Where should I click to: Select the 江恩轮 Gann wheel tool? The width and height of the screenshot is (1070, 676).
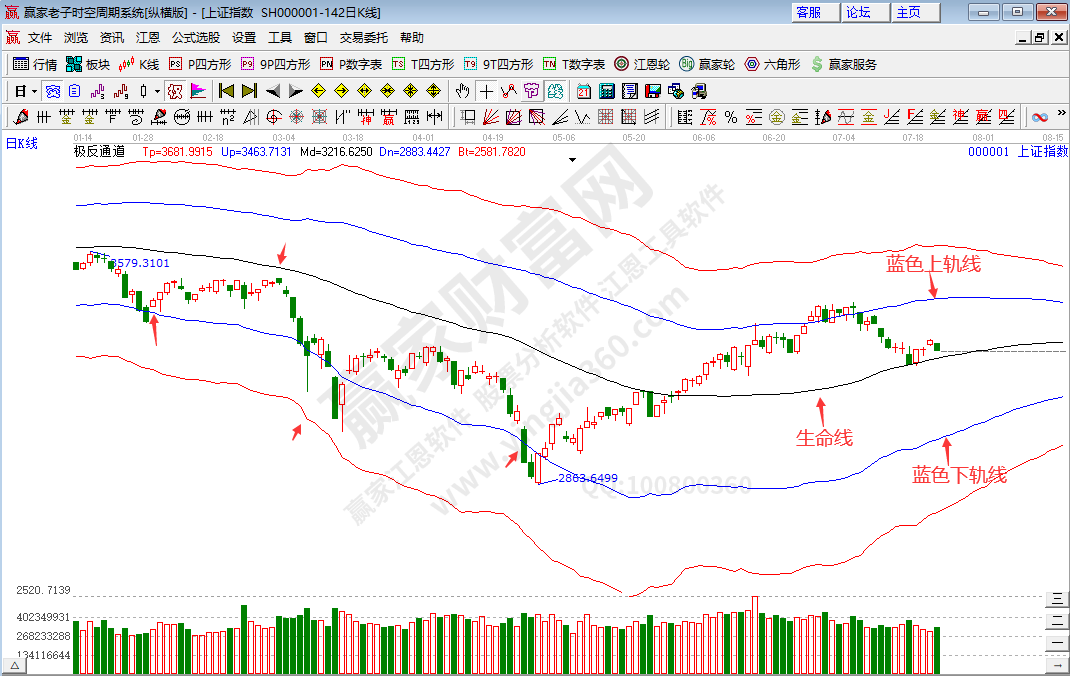(x=642, y=64)
